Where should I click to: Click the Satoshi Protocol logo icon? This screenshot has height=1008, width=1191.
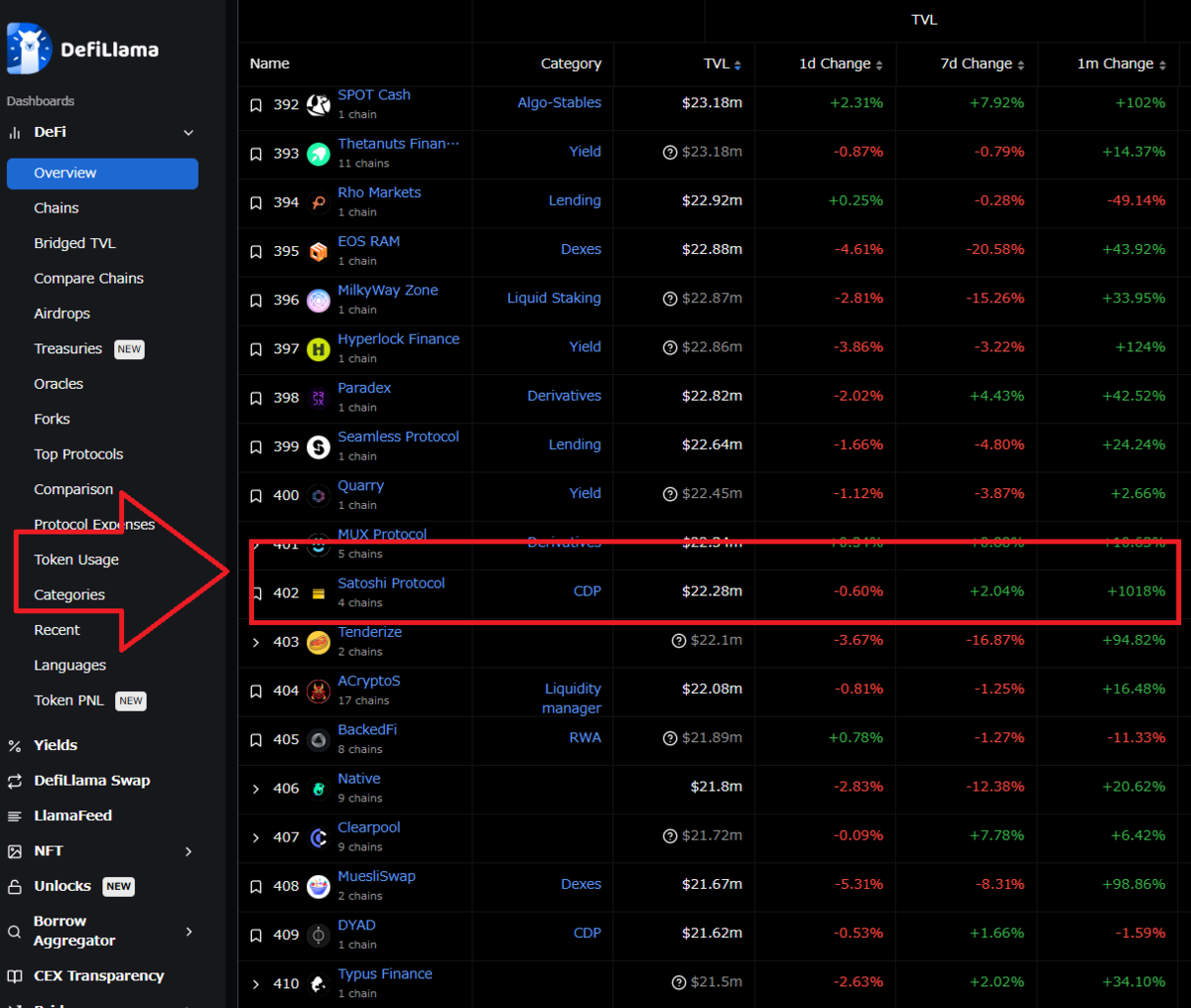click(x=319, y=593)
